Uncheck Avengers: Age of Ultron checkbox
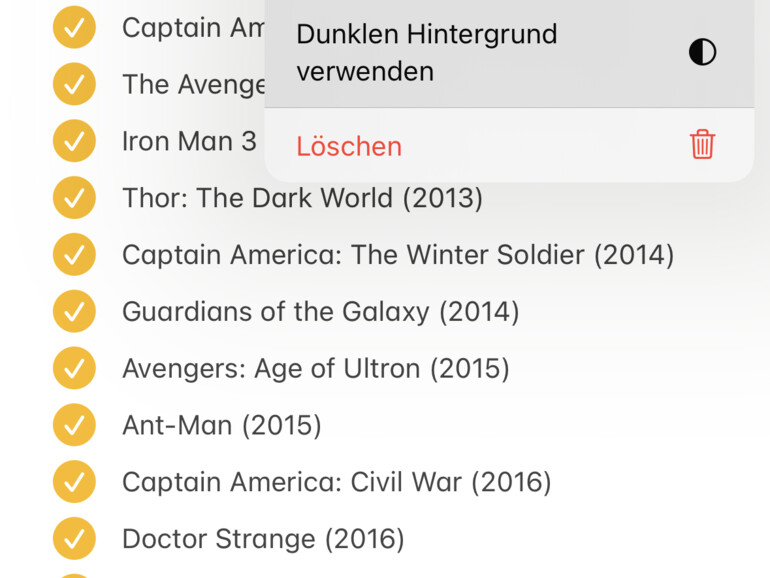 tap(74, 369)
